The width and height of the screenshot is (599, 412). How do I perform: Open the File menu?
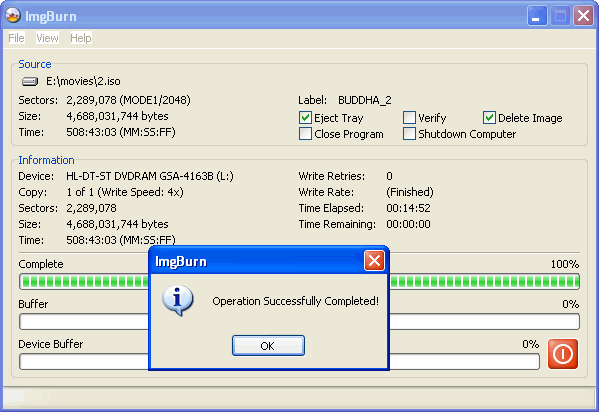coord(16,38)
